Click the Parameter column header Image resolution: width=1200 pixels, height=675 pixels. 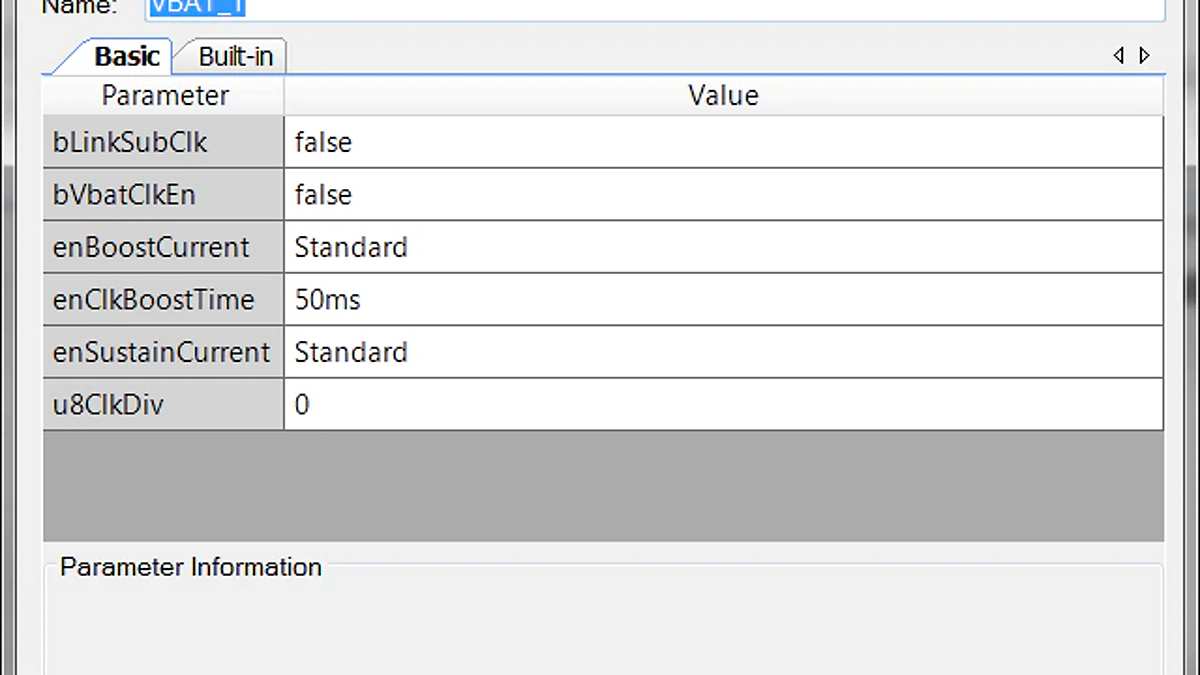point(164,95)
